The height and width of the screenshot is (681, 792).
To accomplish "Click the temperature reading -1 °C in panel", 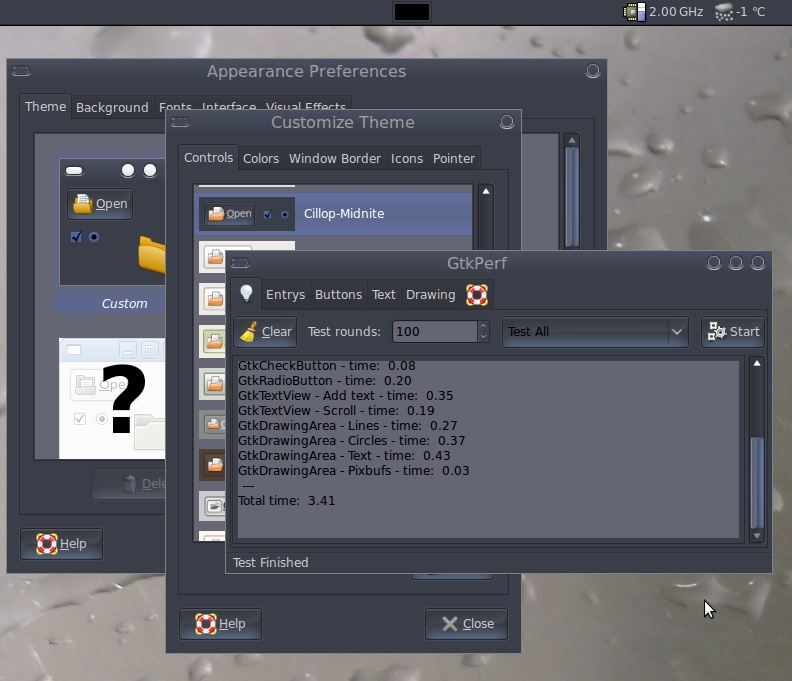I will 751,12.
